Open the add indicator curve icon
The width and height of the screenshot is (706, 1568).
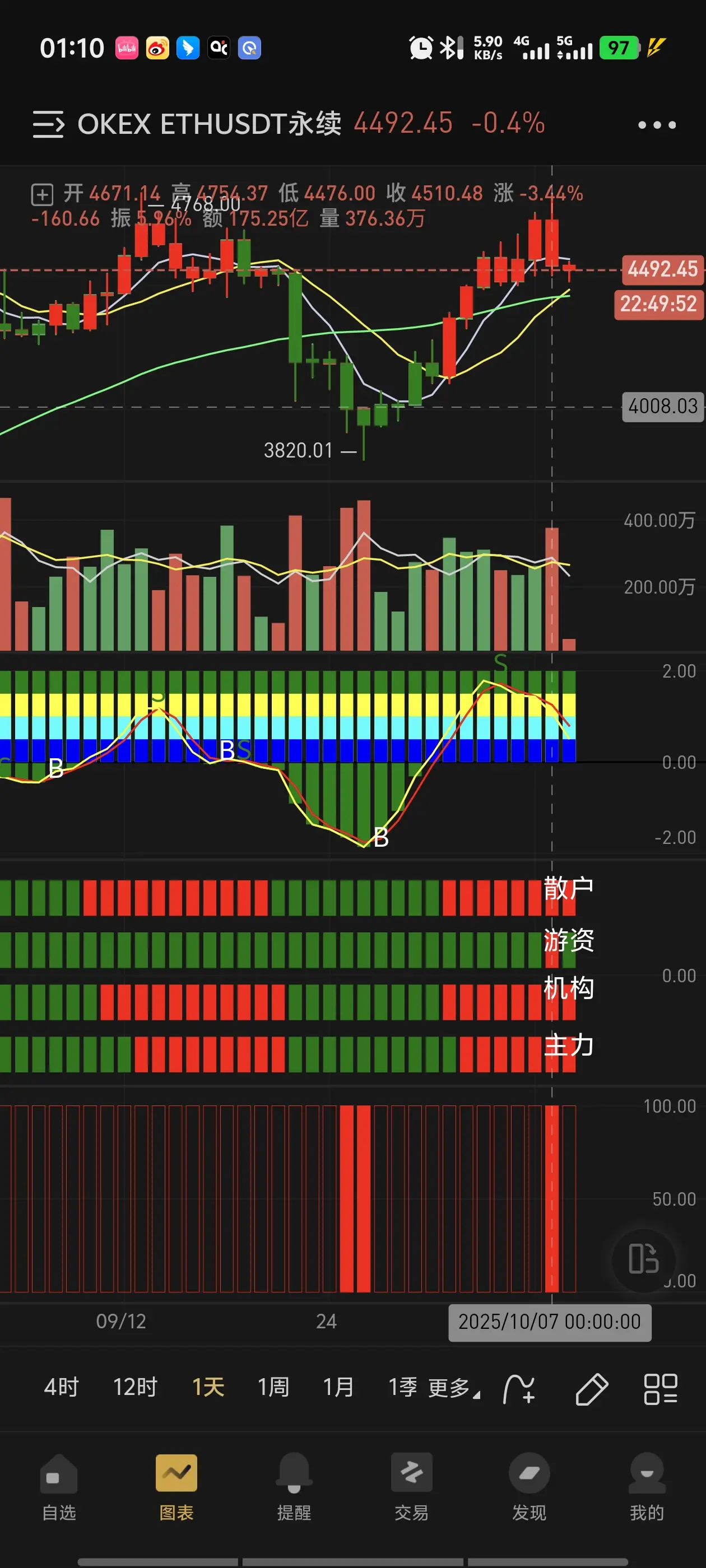pos(519,1389)
